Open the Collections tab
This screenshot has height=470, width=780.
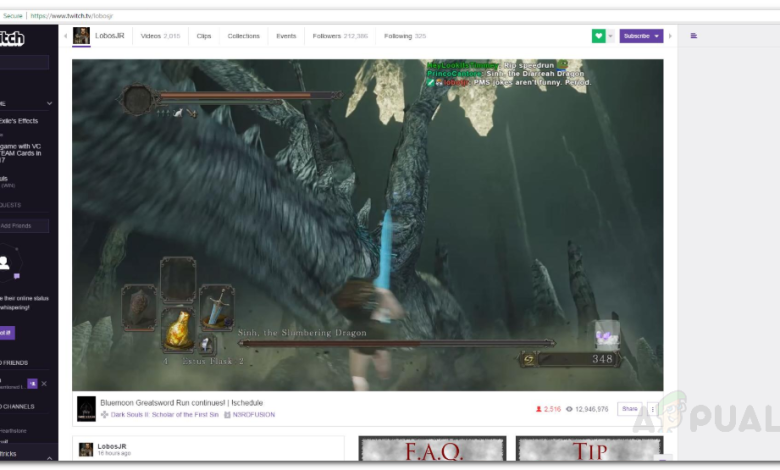[243, 36]
